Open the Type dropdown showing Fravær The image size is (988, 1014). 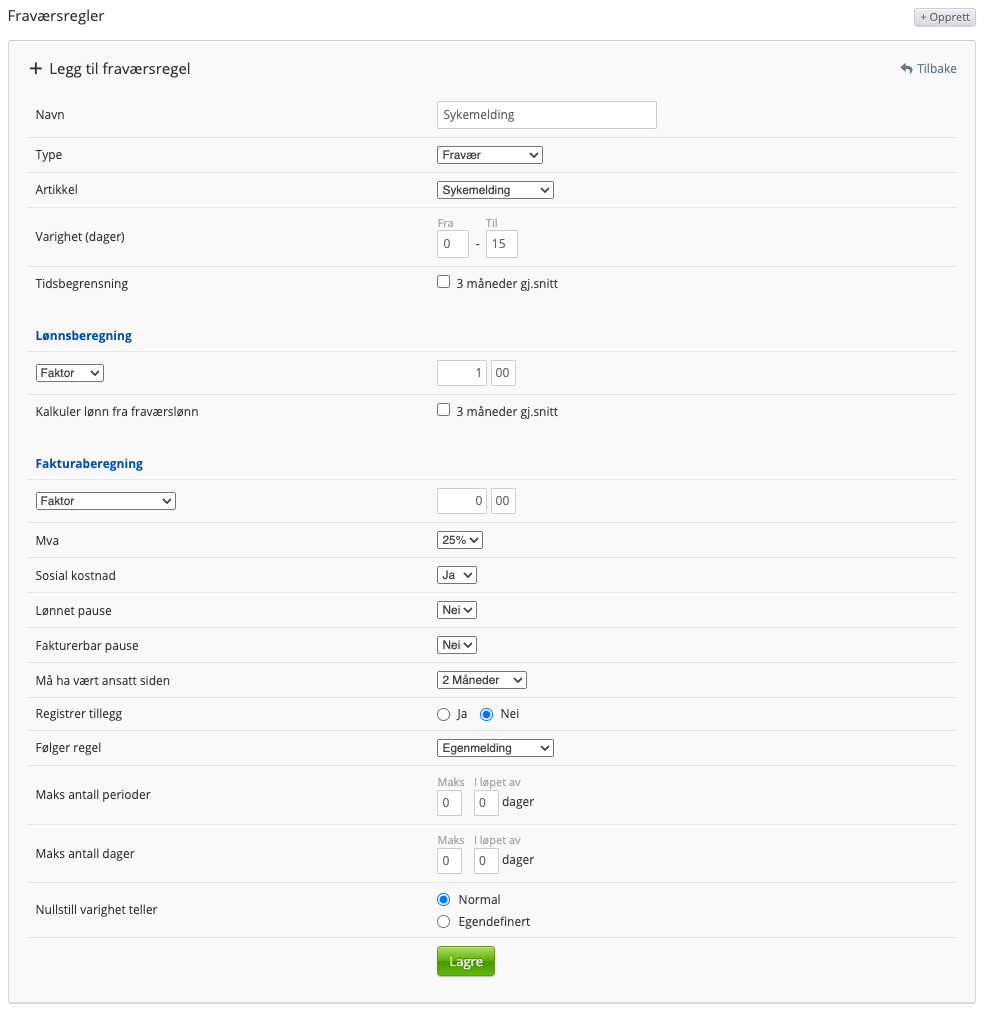tap(490, 155)
